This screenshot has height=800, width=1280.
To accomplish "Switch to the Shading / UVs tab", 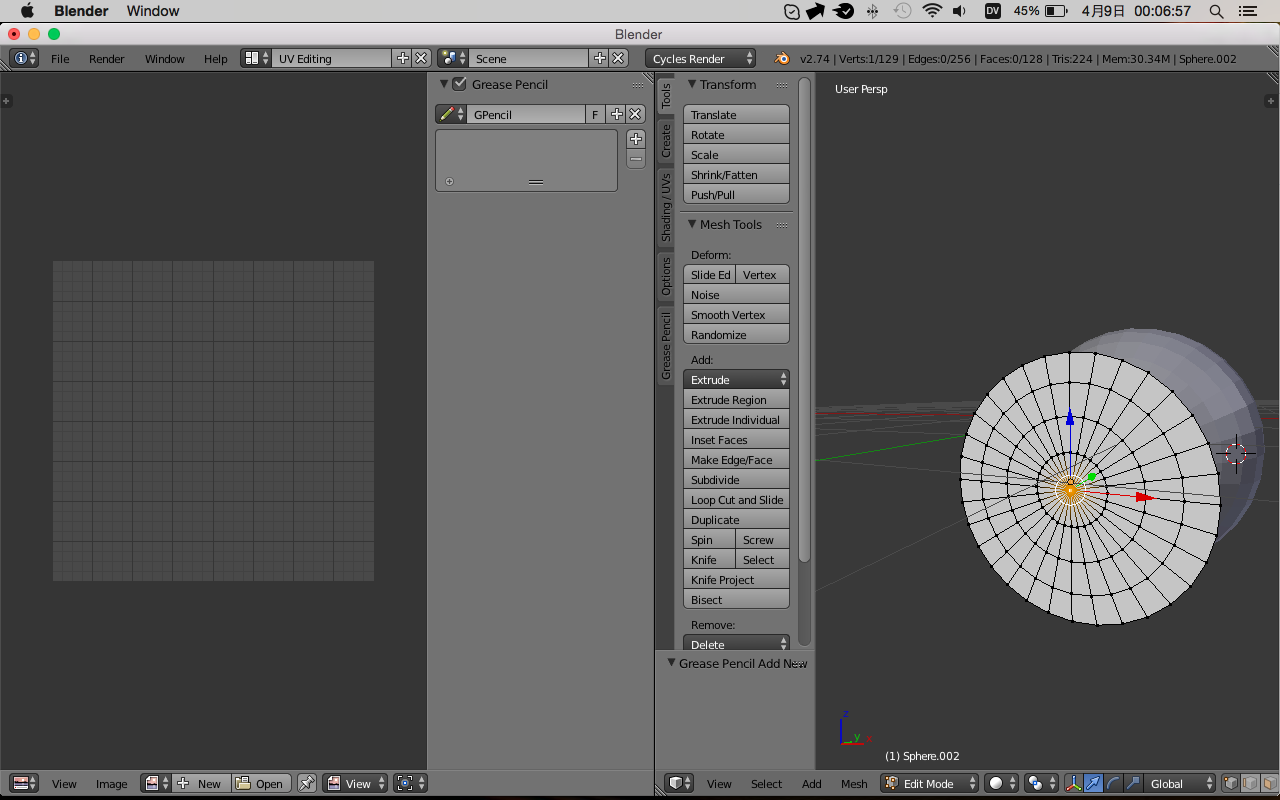I will pos(666,207).
